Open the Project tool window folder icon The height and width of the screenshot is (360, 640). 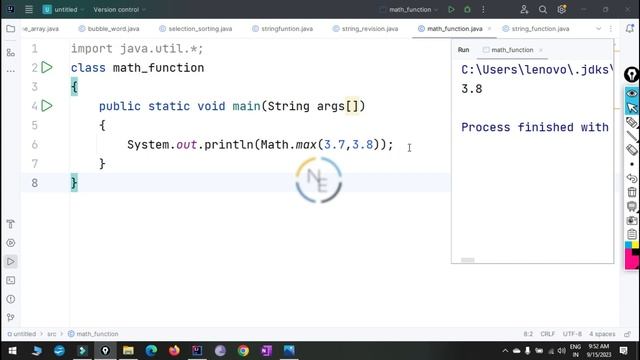pyautogui.click(x=11, y=29)
